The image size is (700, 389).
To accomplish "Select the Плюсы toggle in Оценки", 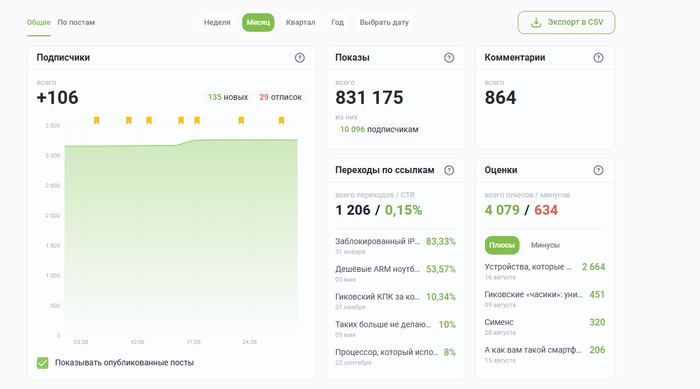I will tap(502, 245).
